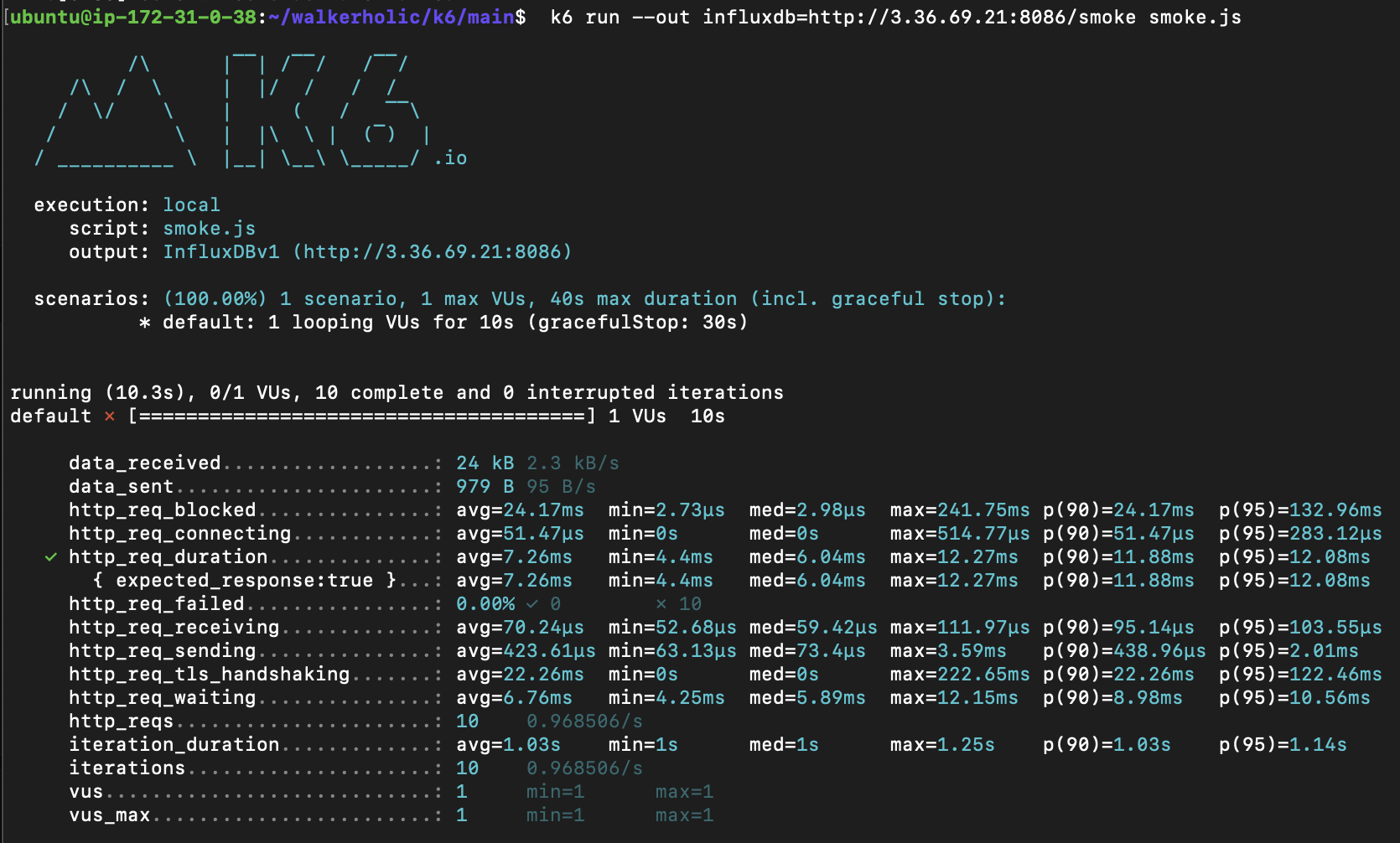The width and height of the screenshot is (1400, 843).
Task: Click the iterations count '10'
Action: coord(468,768)
